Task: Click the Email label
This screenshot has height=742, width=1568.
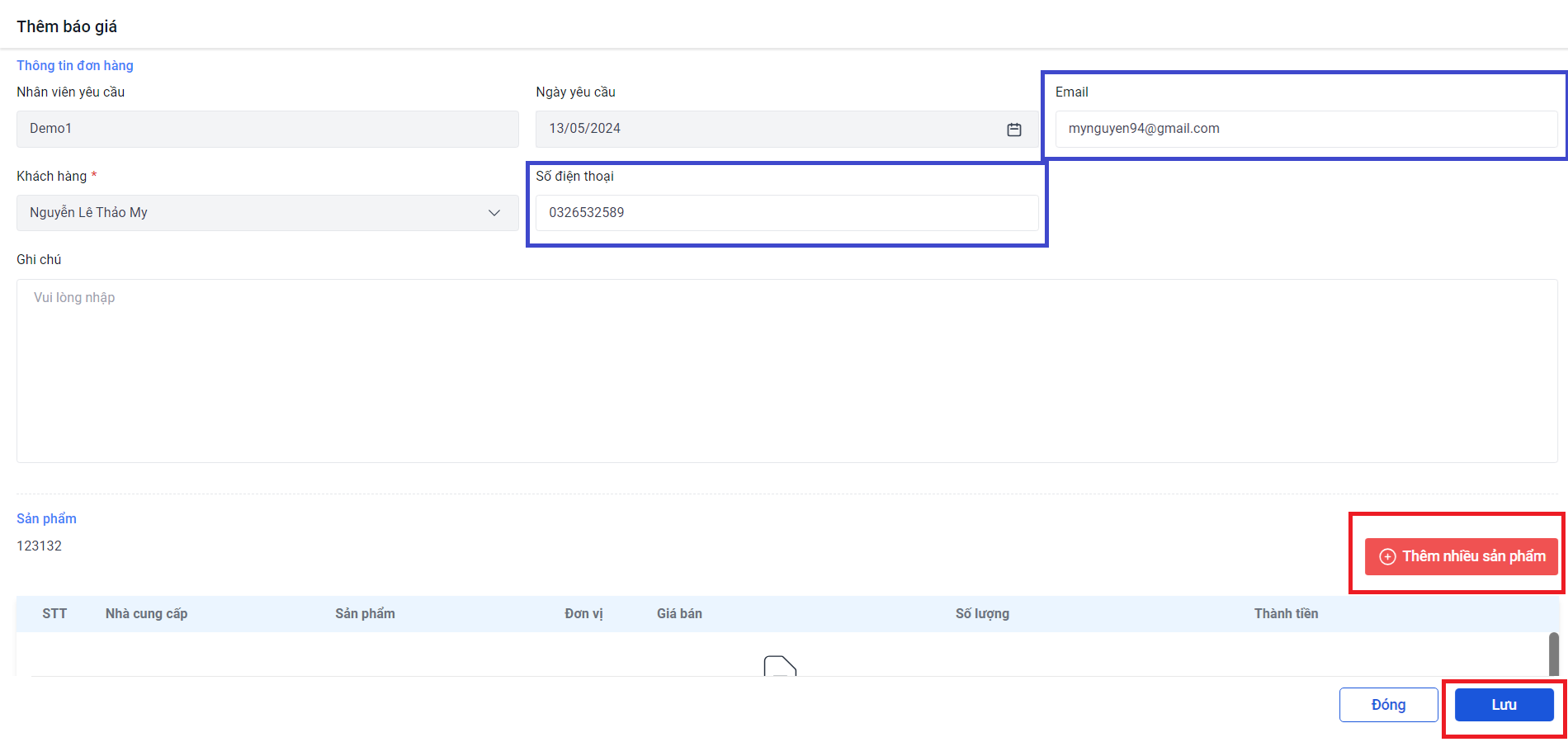Action: point(1071,92)
